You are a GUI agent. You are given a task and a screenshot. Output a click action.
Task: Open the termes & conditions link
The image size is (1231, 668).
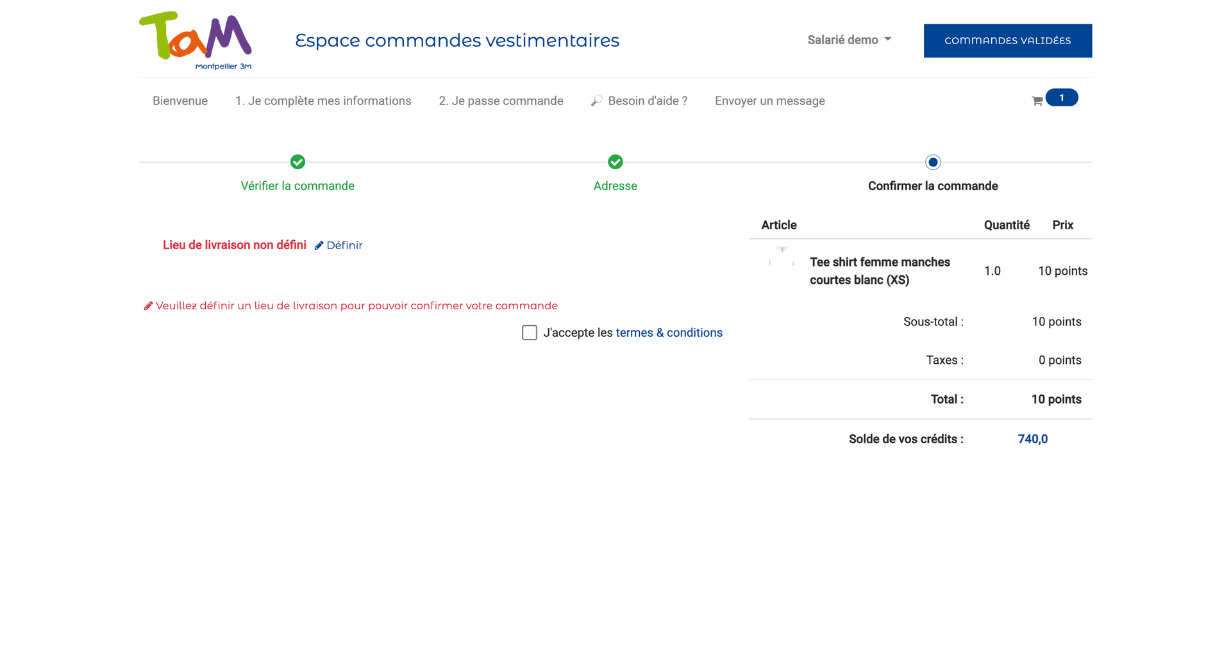(x=669, y=333)
